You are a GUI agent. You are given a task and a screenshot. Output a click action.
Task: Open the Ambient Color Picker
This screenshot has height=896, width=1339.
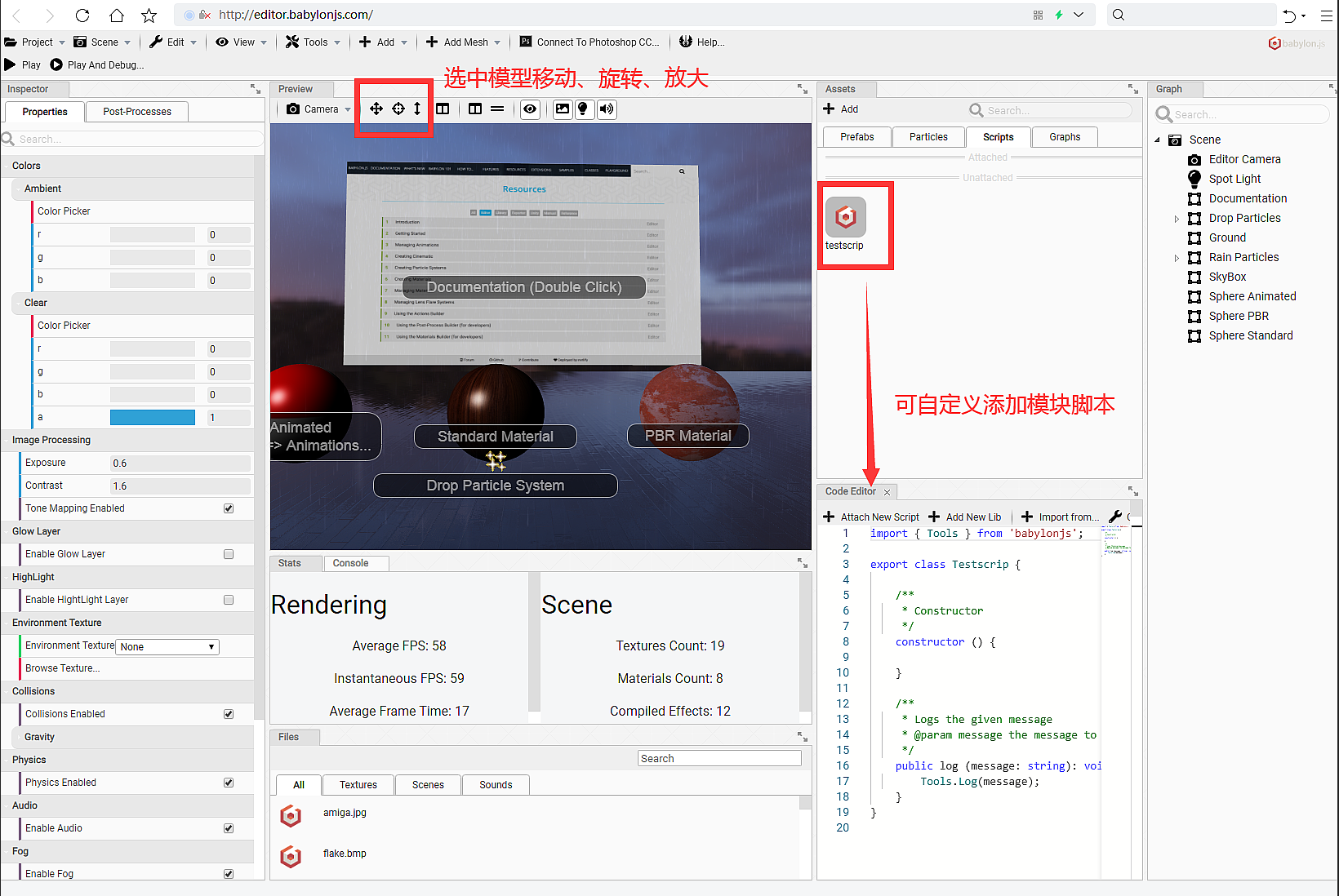[64, 211]
